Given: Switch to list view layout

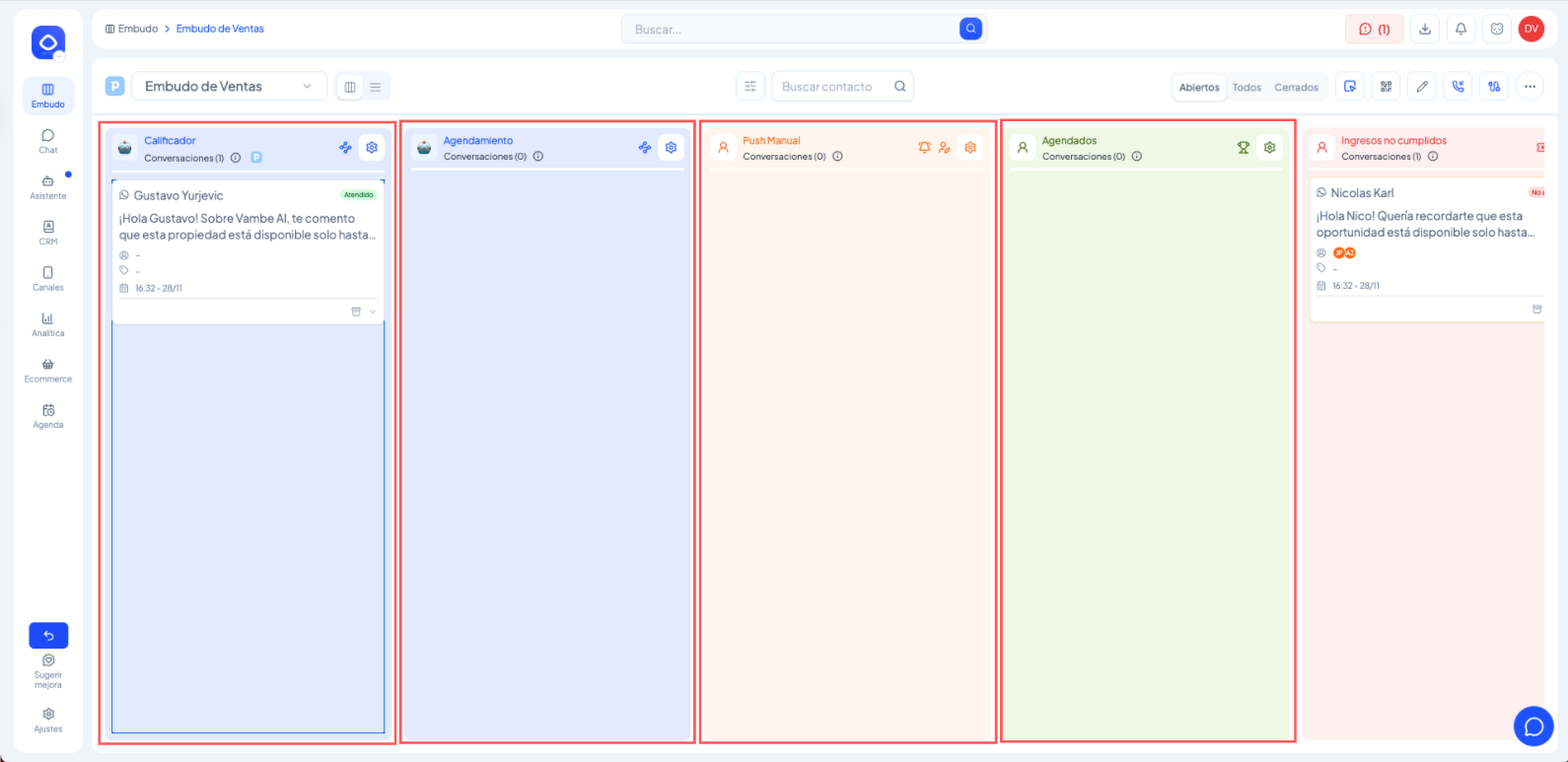Looking at the screenshot, I should (376, 87).
